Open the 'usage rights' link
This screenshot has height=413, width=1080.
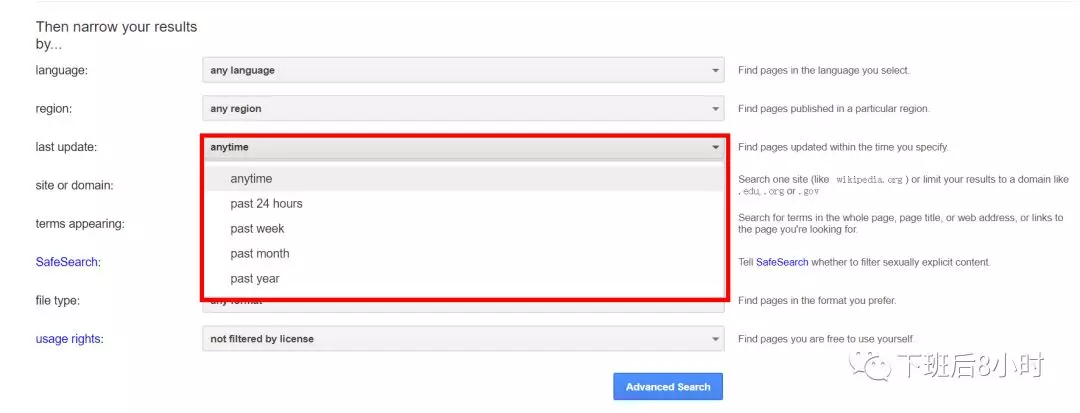[68, 339]
